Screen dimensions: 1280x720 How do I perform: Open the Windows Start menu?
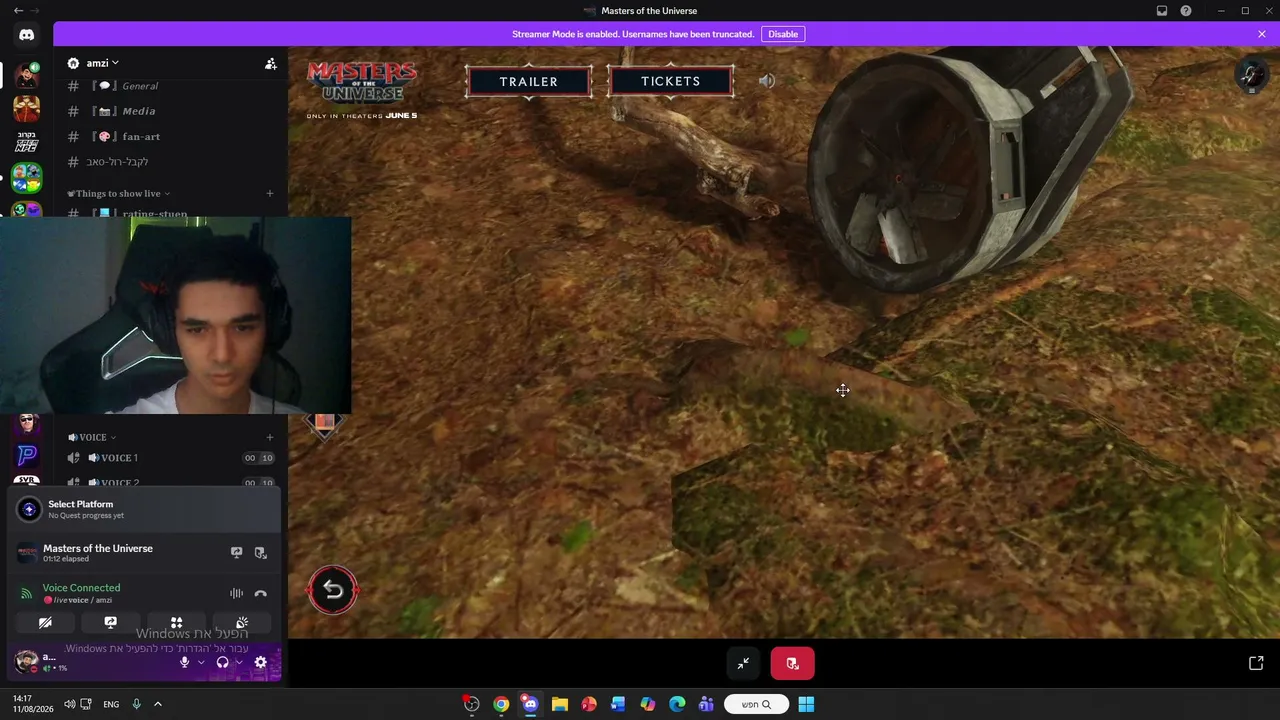[806, 704]
